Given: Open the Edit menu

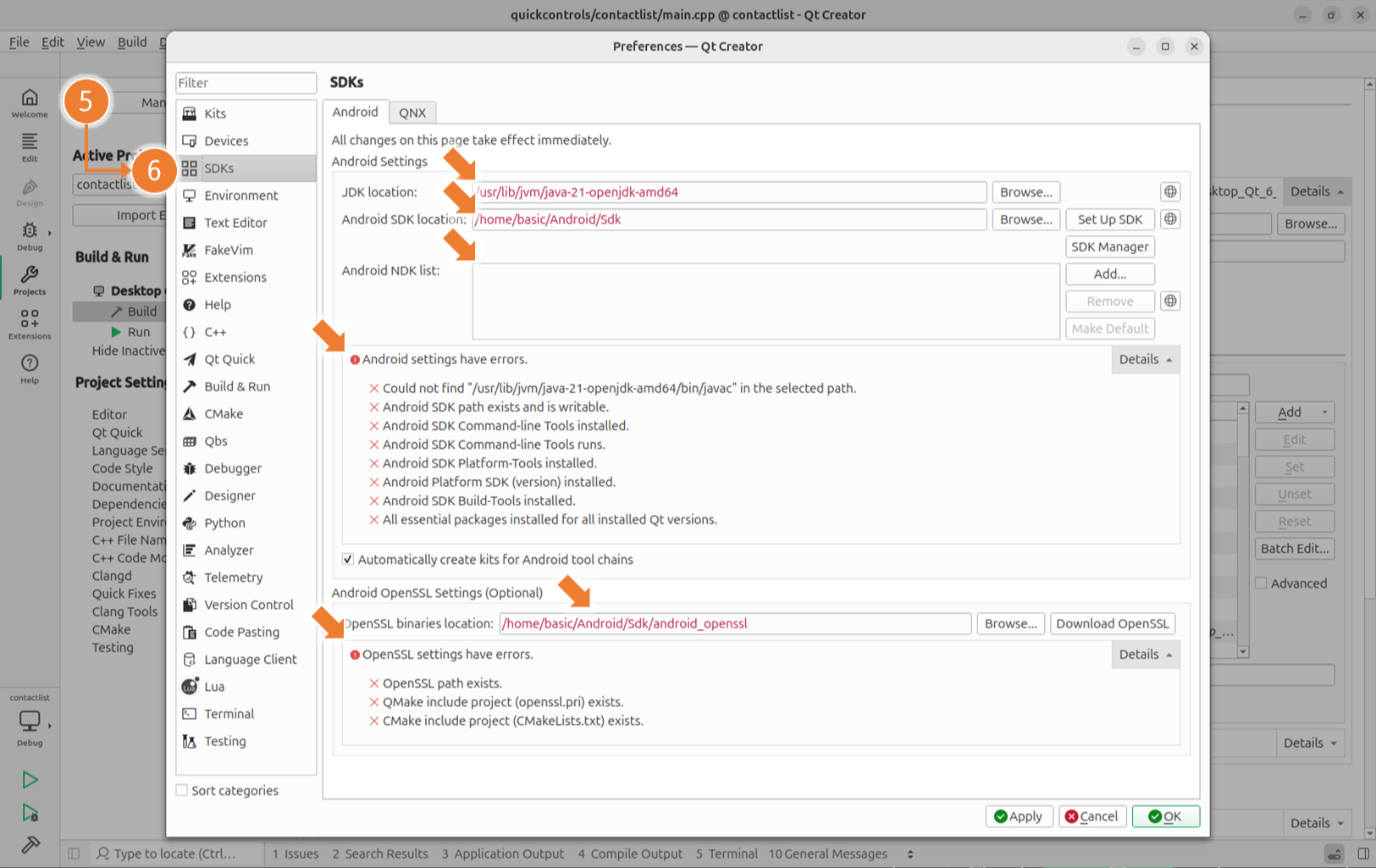Looking at the screenshot, I should [52, 42].
